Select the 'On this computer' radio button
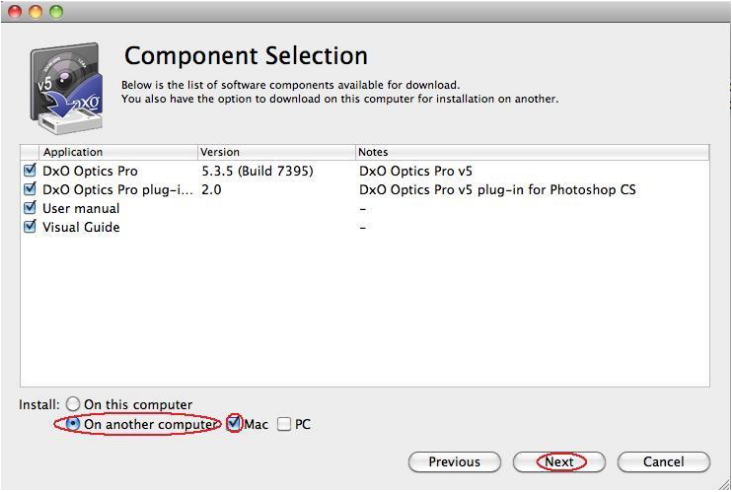 coord(73,405)
